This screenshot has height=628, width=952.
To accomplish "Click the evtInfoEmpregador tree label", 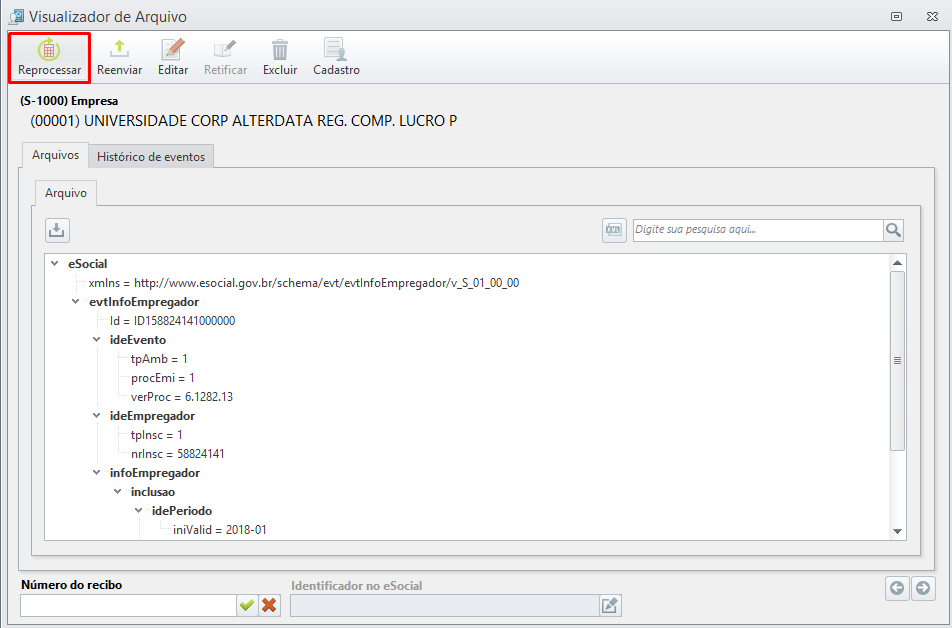I will click(x=144, y=301).
